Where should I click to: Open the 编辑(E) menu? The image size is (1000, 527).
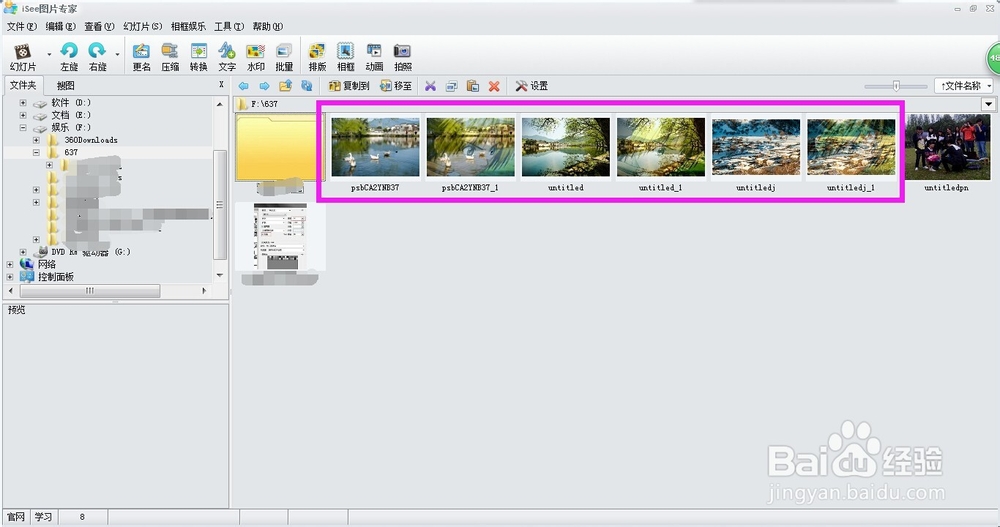[61, 26]
